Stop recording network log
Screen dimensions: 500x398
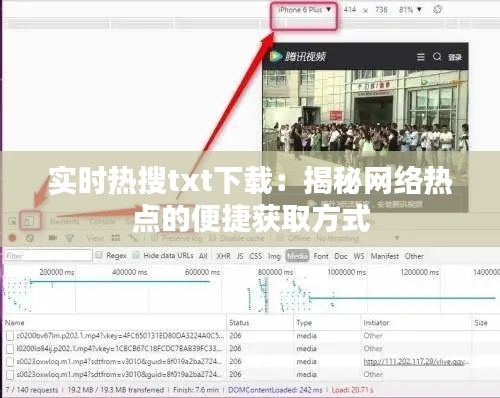click(12, 238)
